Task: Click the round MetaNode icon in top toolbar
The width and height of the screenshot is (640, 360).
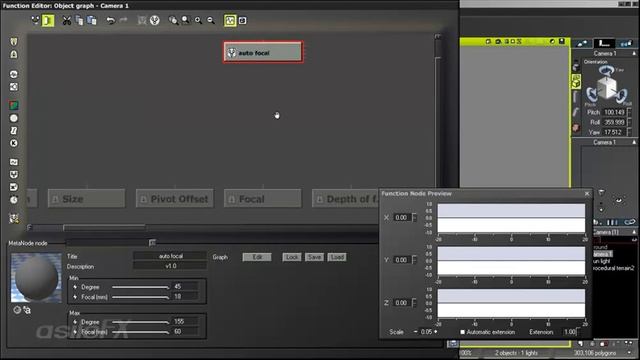Action: pyautogui.click(x=155, y=20)
